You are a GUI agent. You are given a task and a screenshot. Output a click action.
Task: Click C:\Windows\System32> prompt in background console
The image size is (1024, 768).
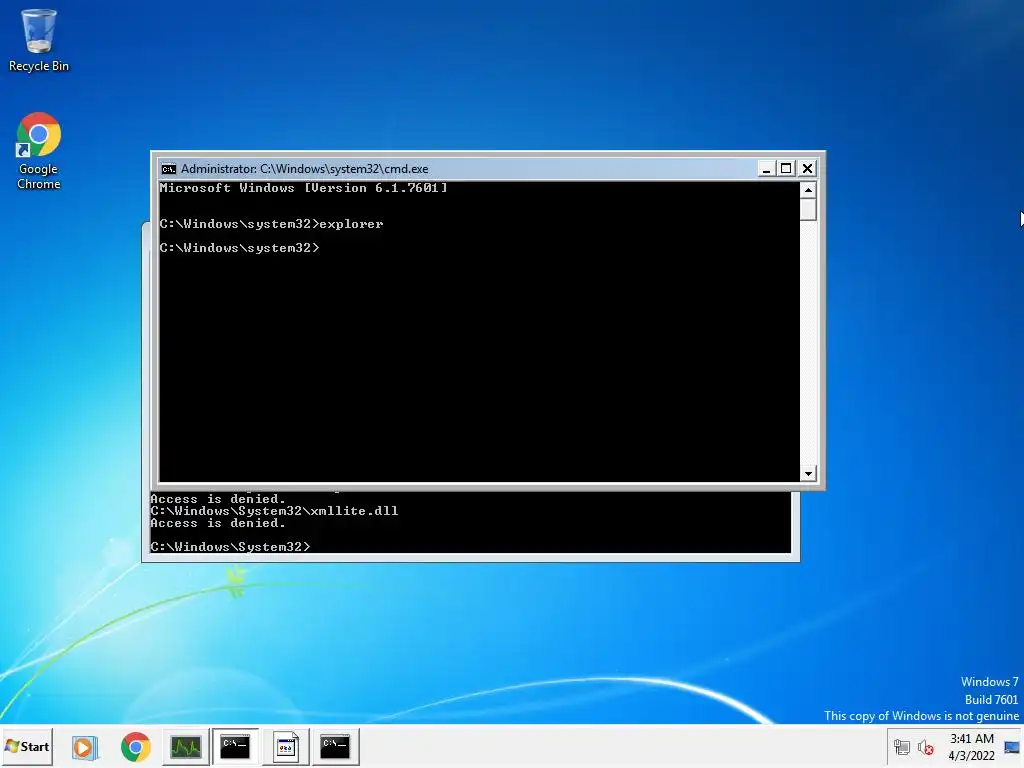(x=231, y=547)
